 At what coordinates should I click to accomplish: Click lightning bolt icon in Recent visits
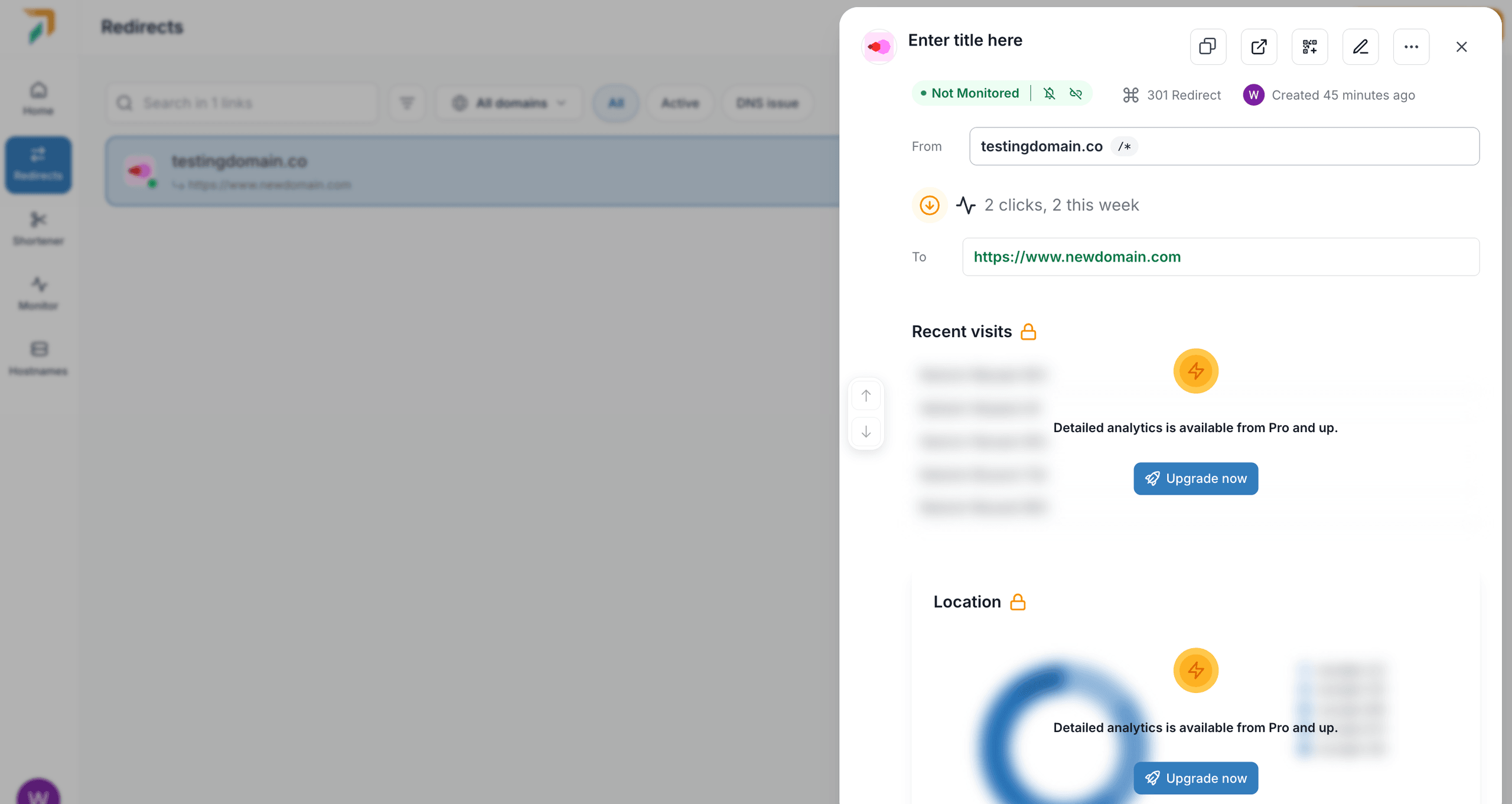pyautogui.click(x=1196, y=371)
